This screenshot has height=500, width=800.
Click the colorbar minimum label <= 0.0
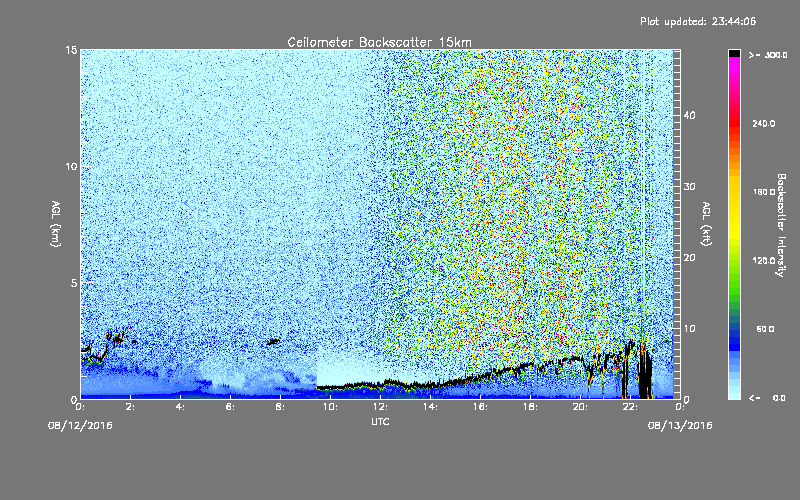pos(767,398)
